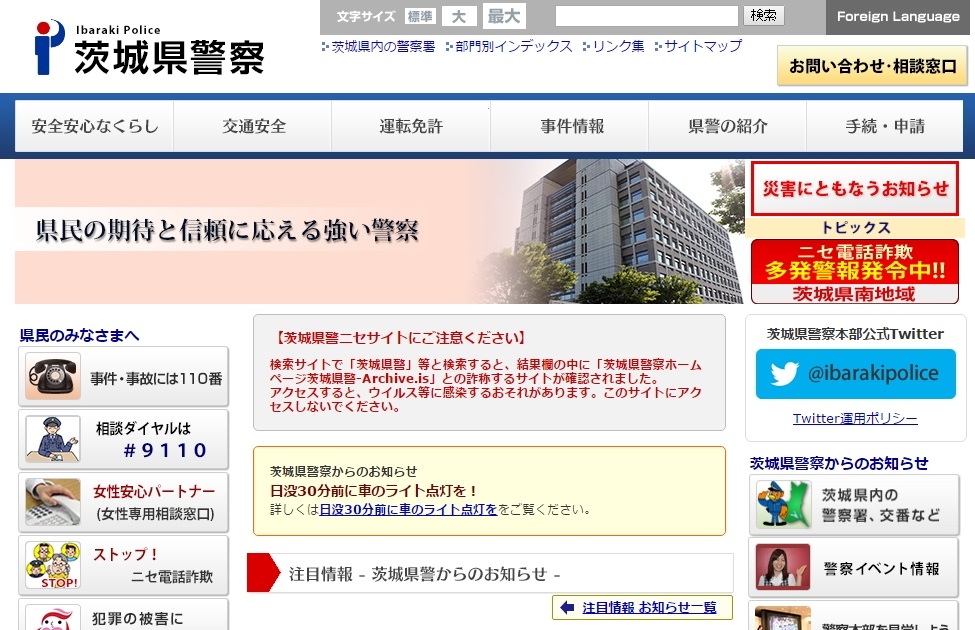Image resolution: width=975 pixels, height=630 pixels.
Task: Click the site search text field
Action: (646, 16)
